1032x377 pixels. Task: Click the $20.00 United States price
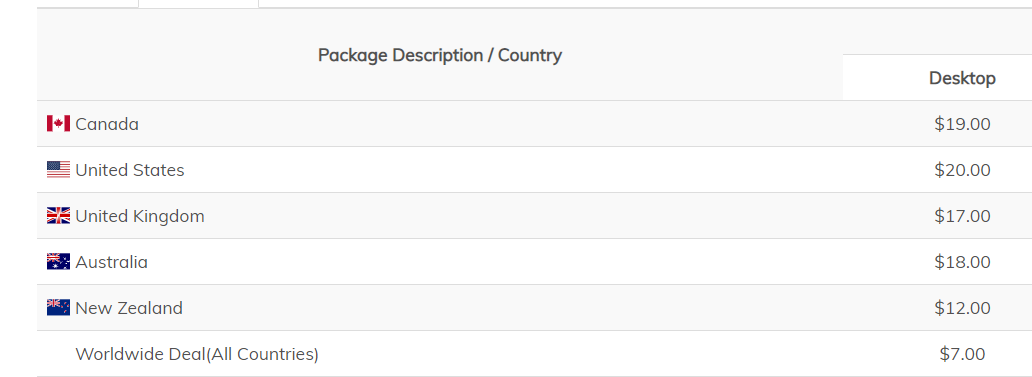(962, 170)
